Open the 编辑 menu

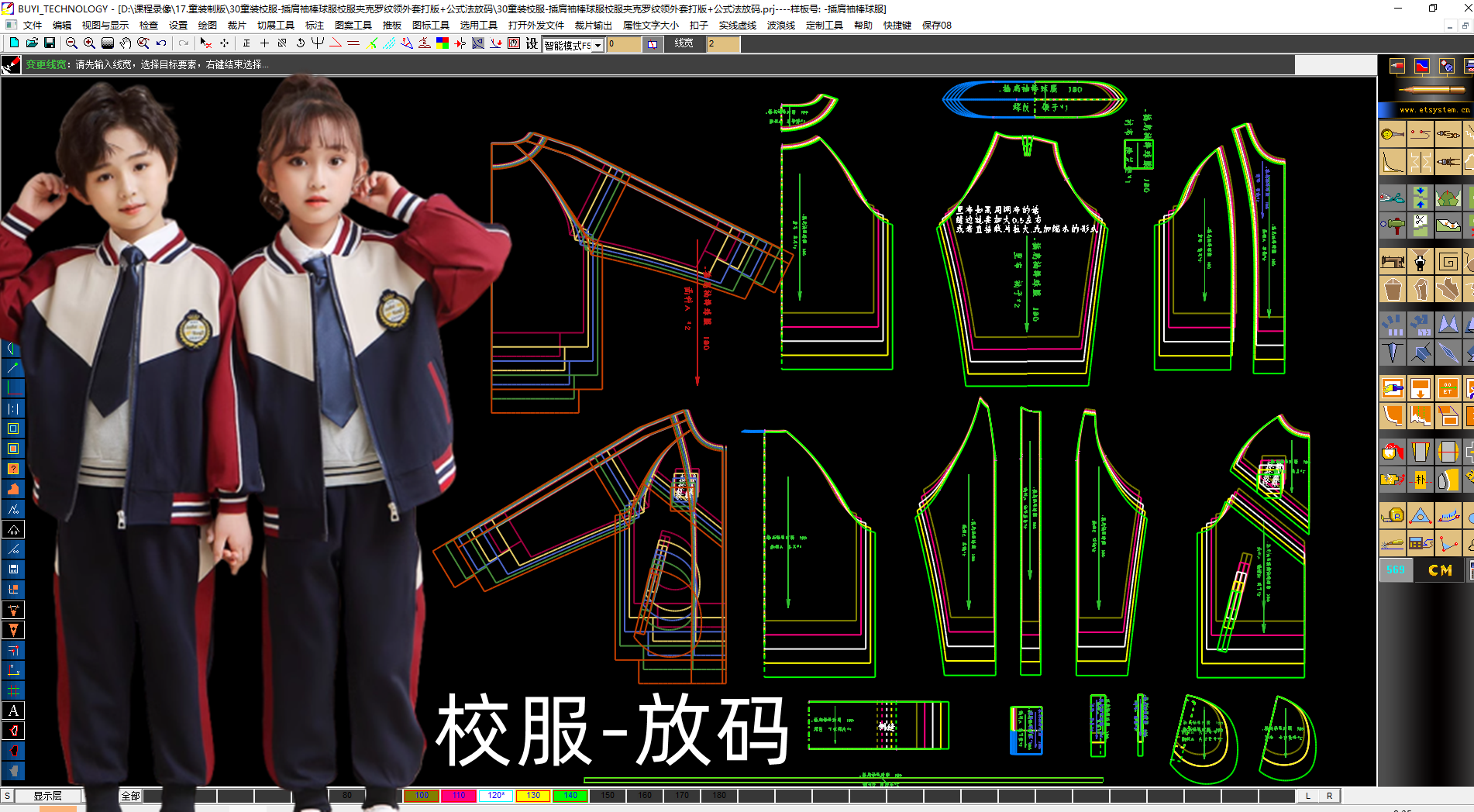pyautogui.click(x=62, y=25)
